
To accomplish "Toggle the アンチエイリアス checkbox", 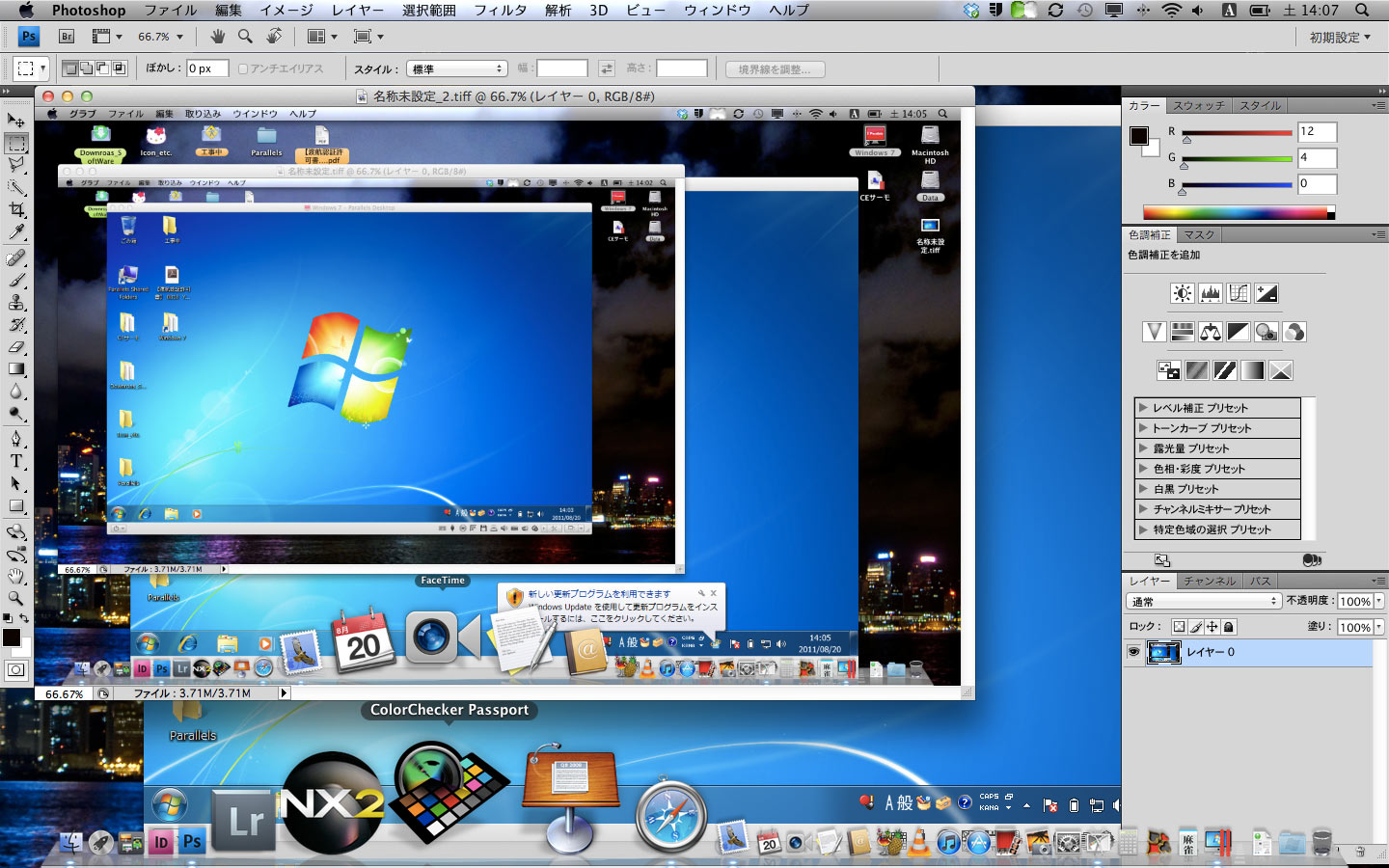I will coord(243,69).
